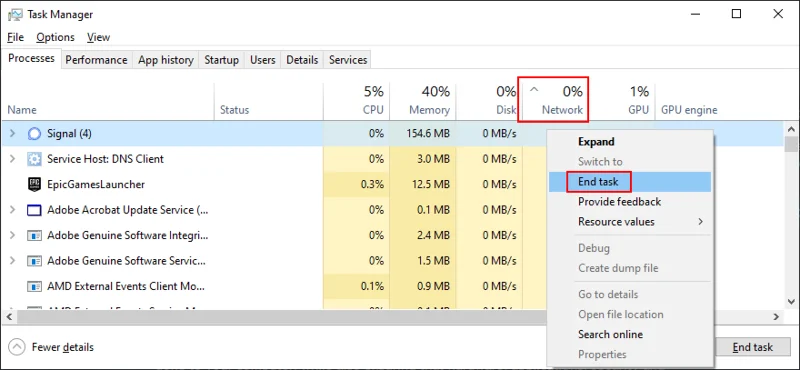This screenshot has width=800, height=370.
Task: Click the AMD External Events Client icon
Action: (34, 287)
